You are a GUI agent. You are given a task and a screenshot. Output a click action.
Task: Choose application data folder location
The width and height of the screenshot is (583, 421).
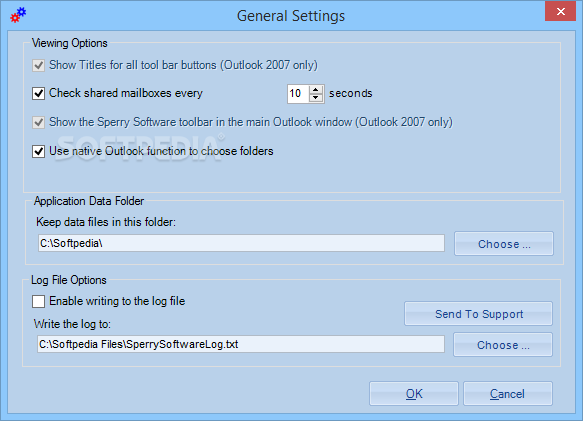click(x=504, y=244)
